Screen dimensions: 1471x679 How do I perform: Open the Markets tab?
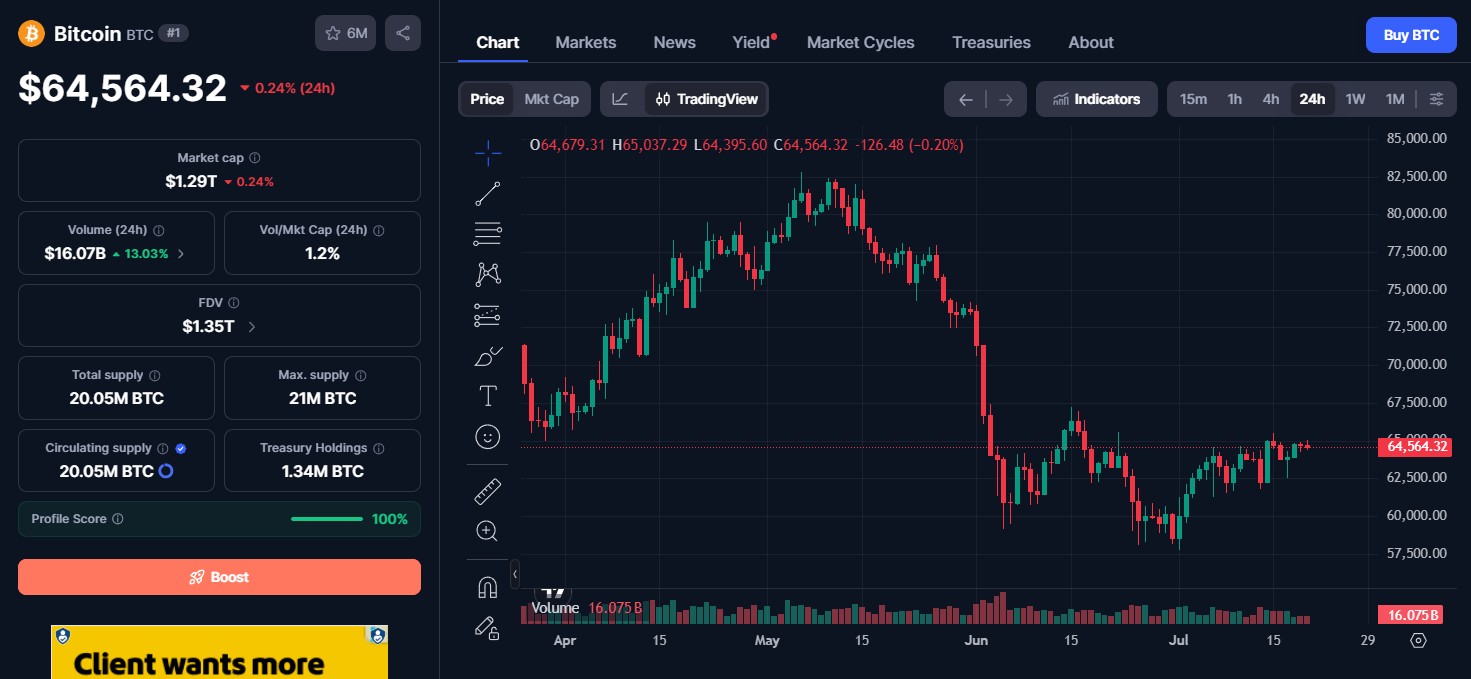click(586, 42)
